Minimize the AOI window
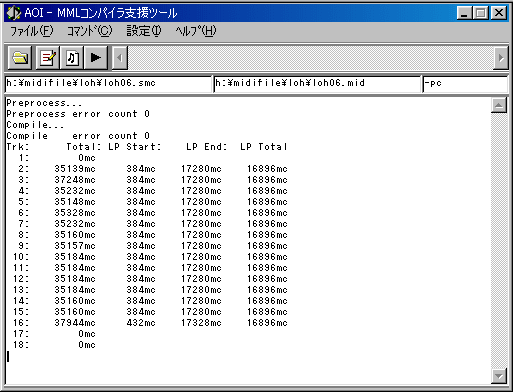513x392 pixels. click(x=465, y=13)
